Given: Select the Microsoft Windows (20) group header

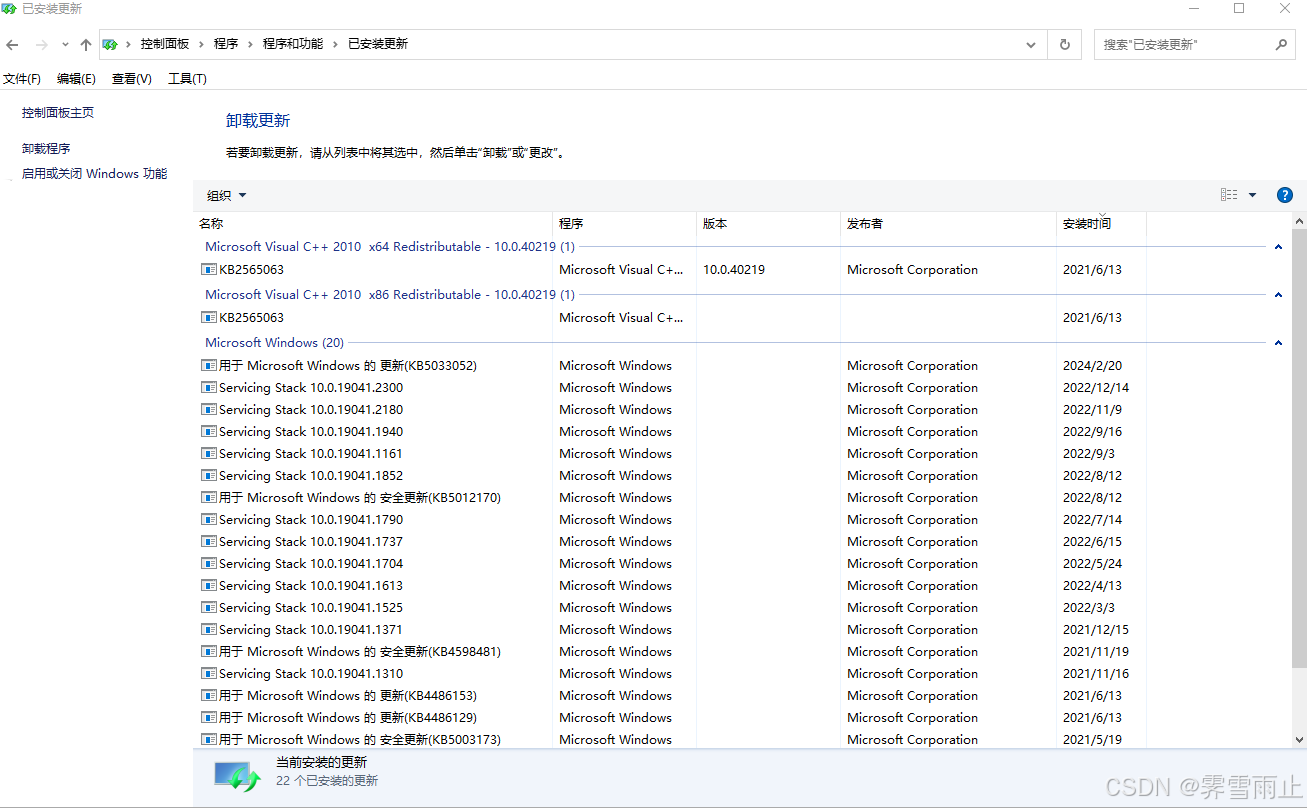Looking at the screenshot, I should tap(274, 343).
